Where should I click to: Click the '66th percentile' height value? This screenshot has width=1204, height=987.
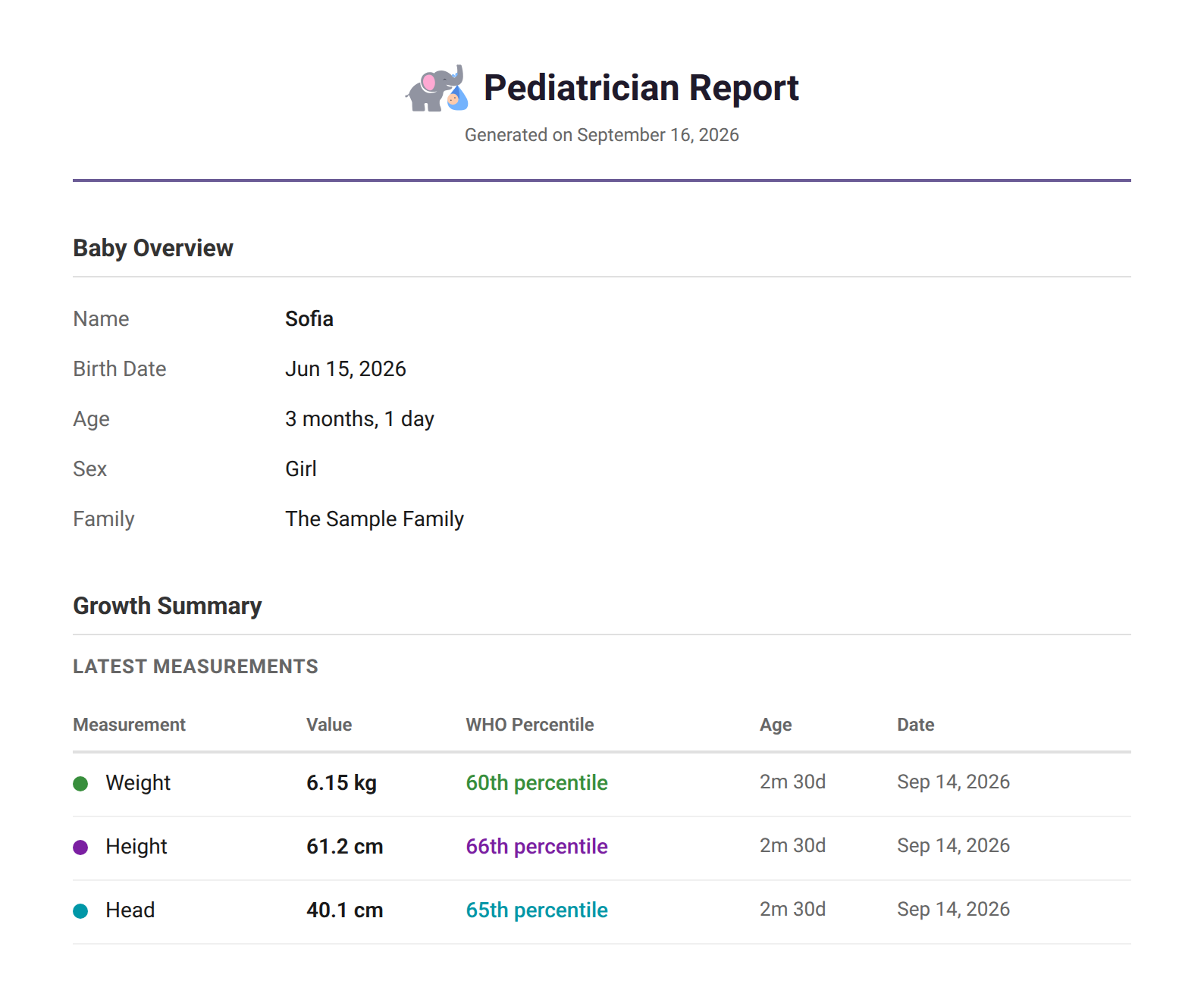pyautogui.click(x=537, y=846)
